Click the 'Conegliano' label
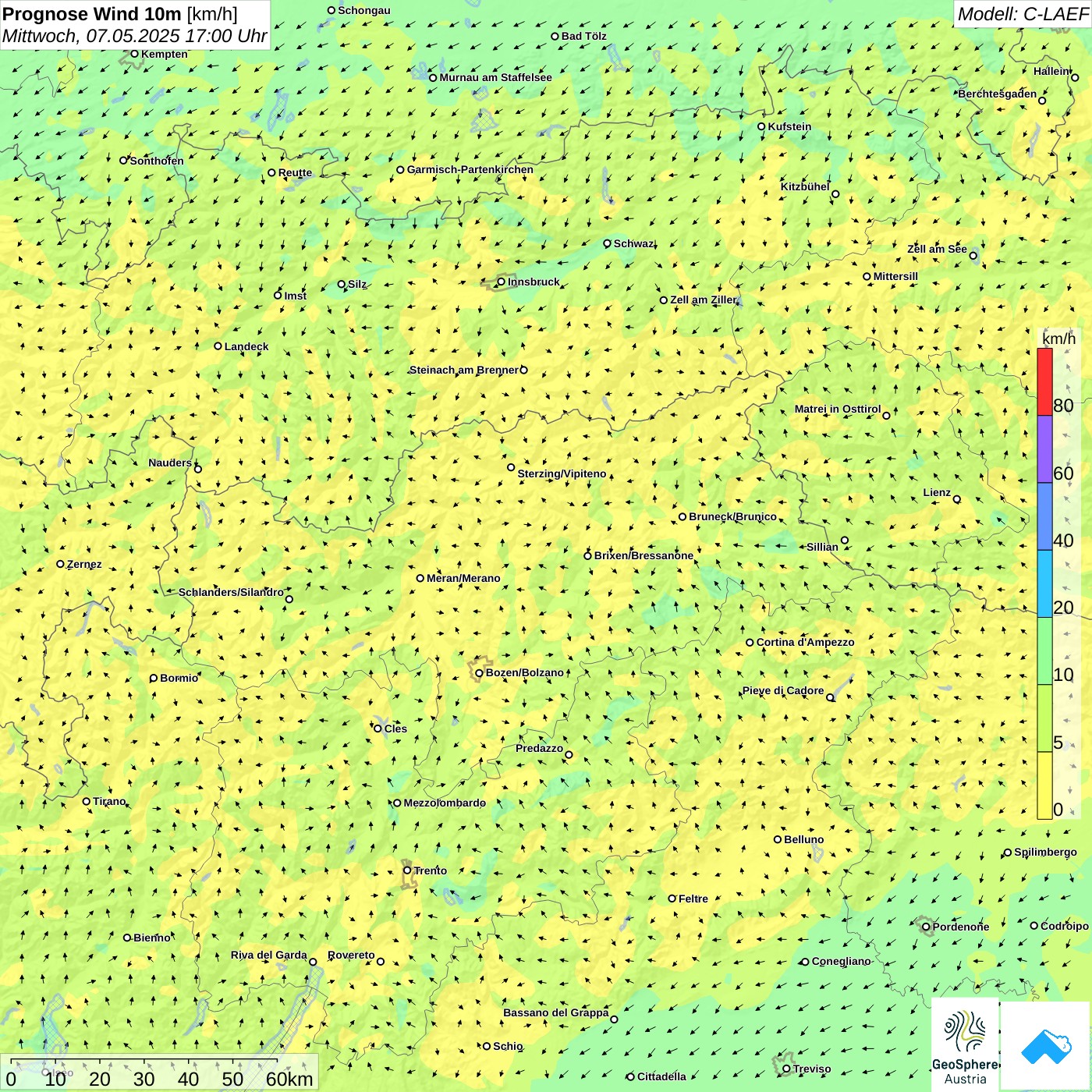The width and height of the screenshot is (1092, 1092). point(841,962)
